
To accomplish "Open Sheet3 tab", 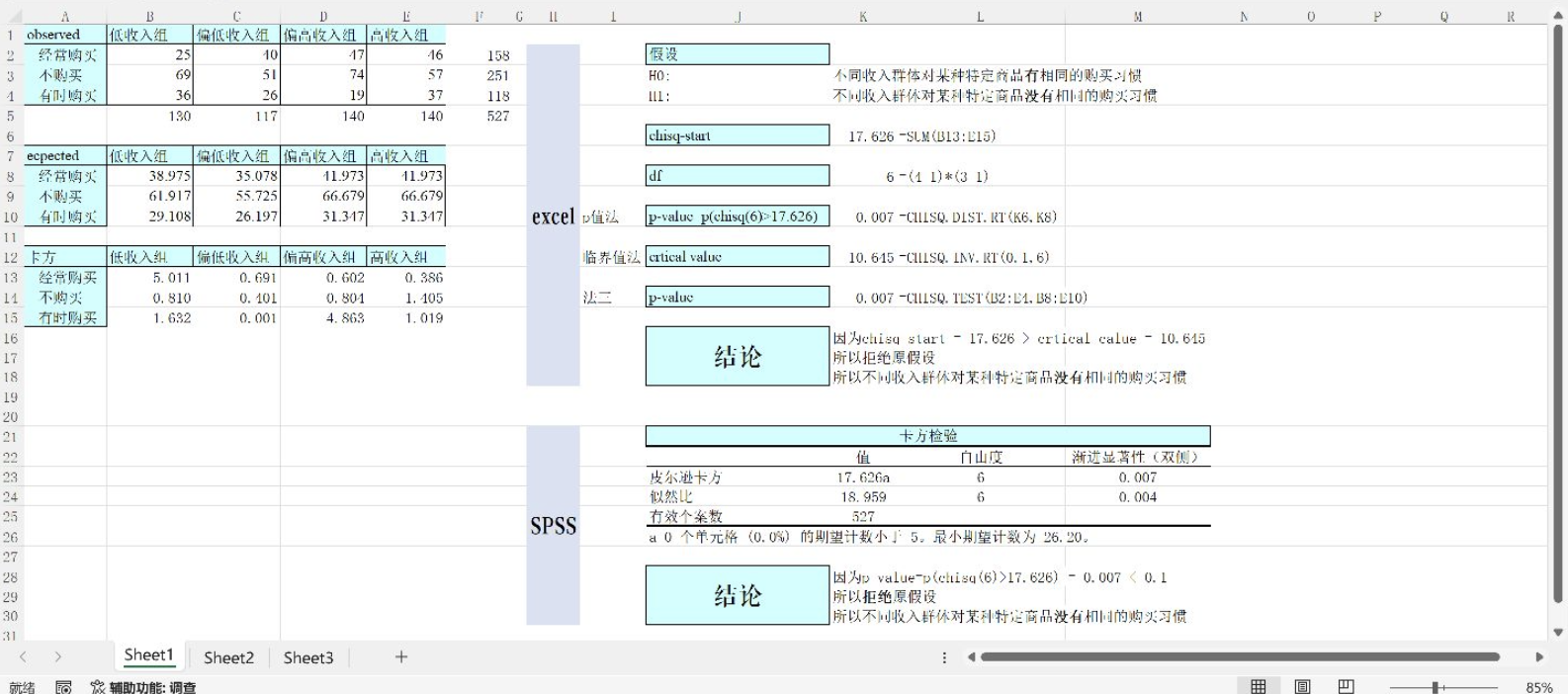I will 308,657.
